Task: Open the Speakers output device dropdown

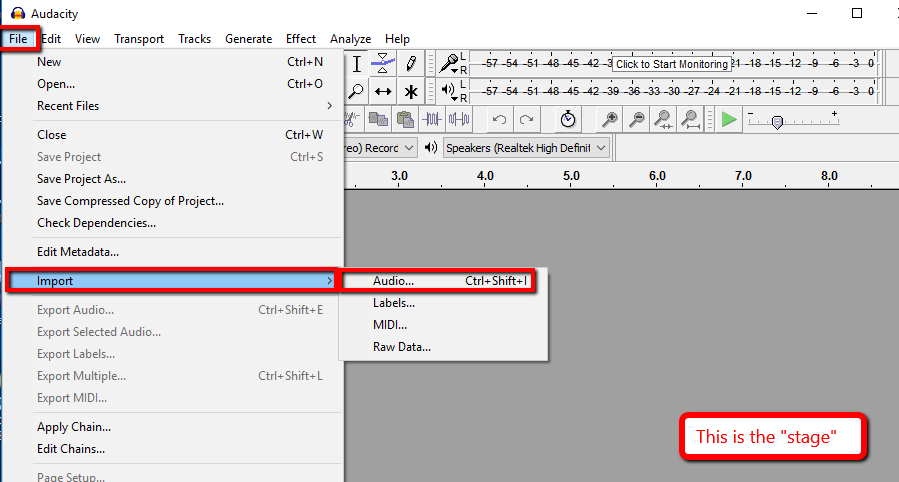Action: (526, 148)
